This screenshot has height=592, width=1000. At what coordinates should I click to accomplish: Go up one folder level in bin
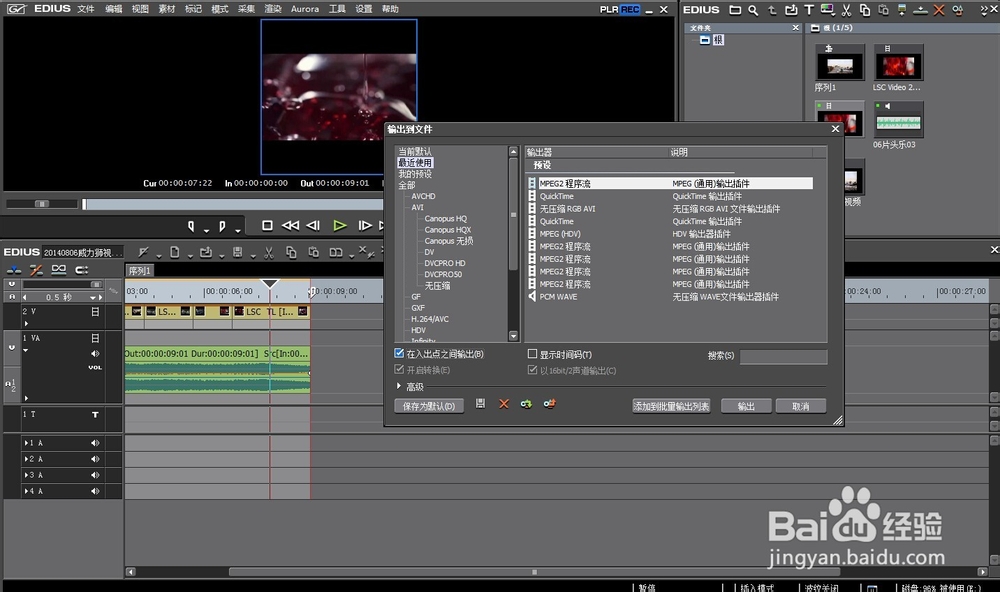(772, 10)
